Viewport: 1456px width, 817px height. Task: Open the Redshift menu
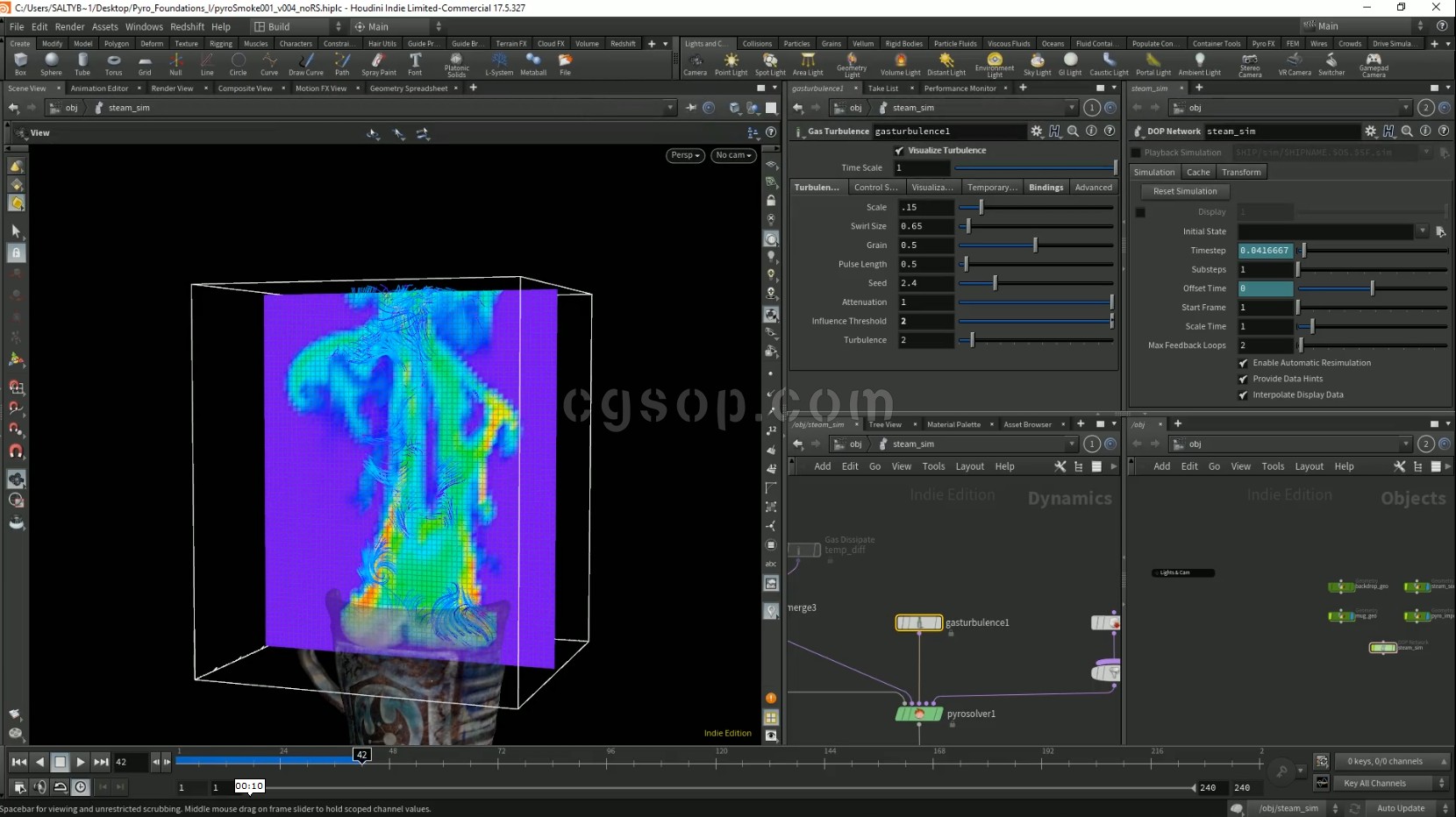click(x=187, y=27)
